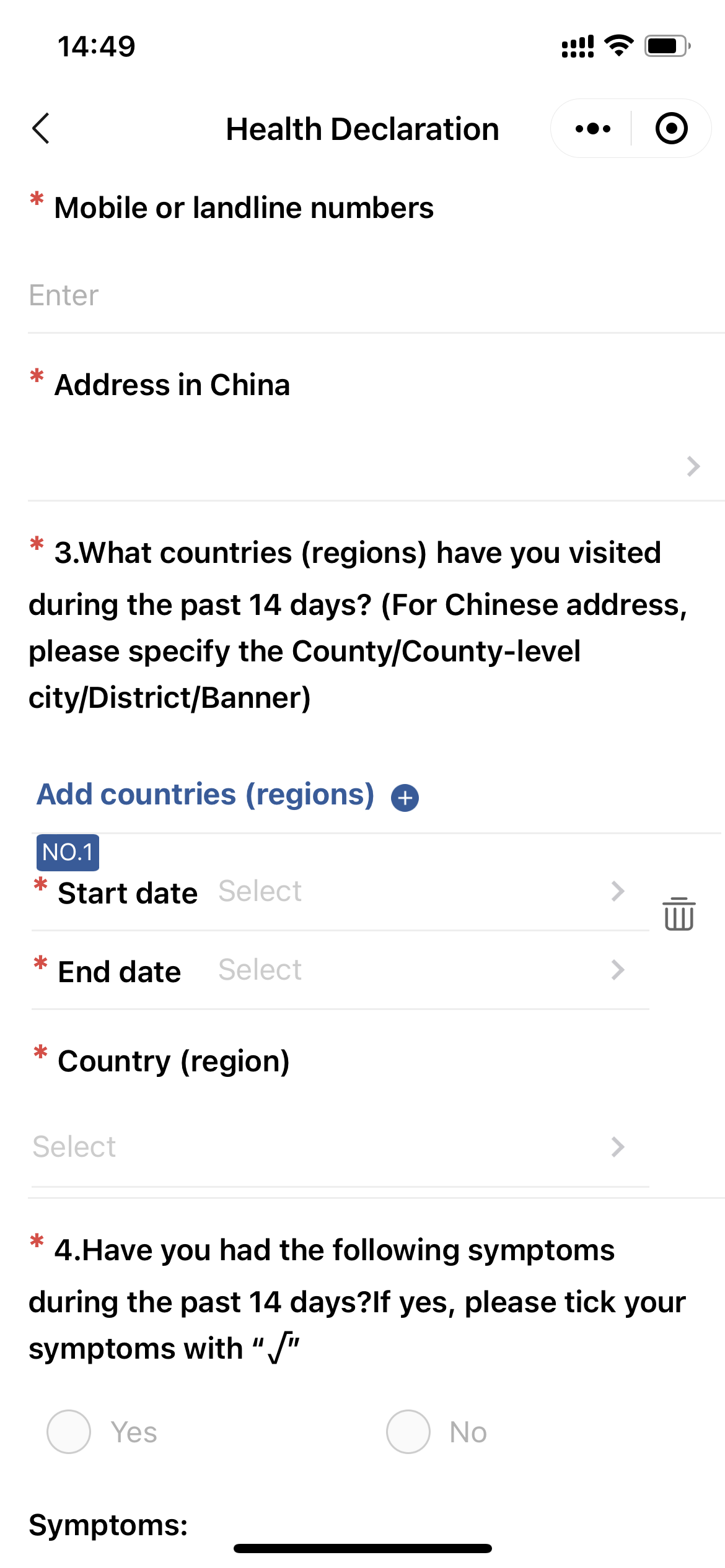Open the Country (region) selector
Image resolution: width=725 pixels, height=1568 pixels.
point(328,1147)
